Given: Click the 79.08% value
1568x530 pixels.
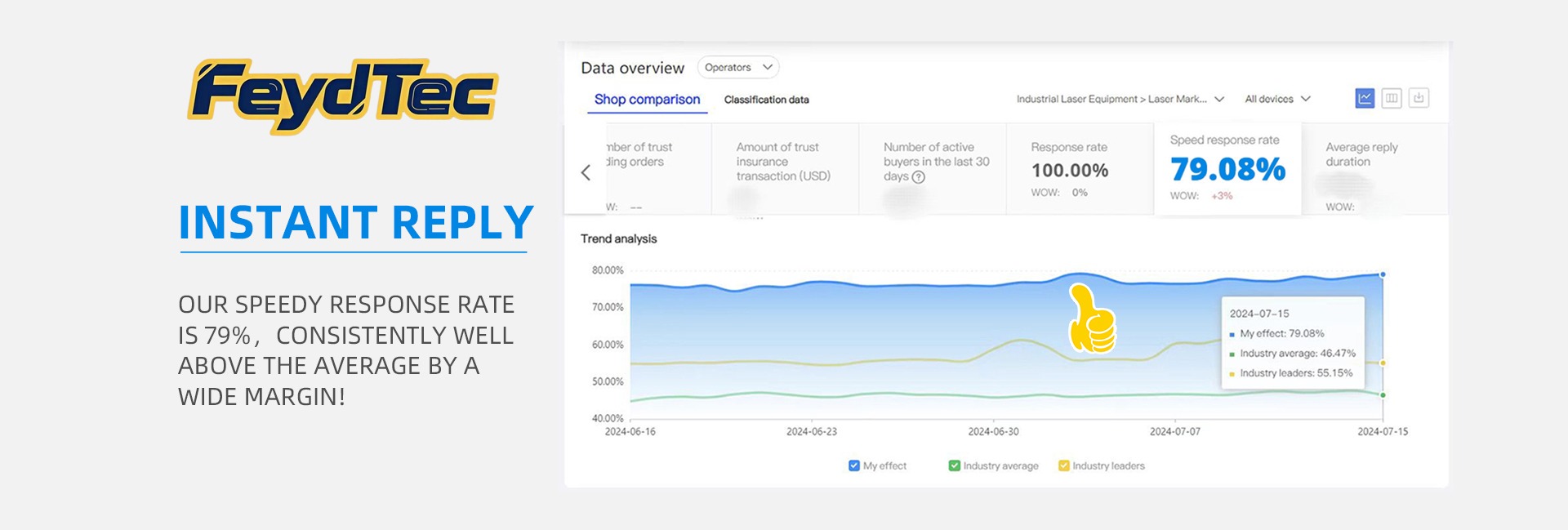Looking at the screenshot, I should click(x=1227, y=169).
